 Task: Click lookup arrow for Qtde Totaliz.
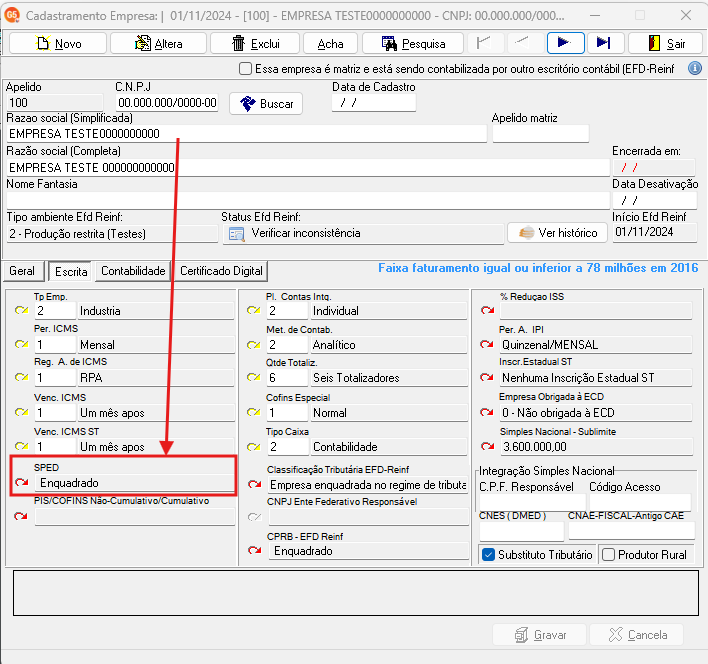tap(254, 377)
